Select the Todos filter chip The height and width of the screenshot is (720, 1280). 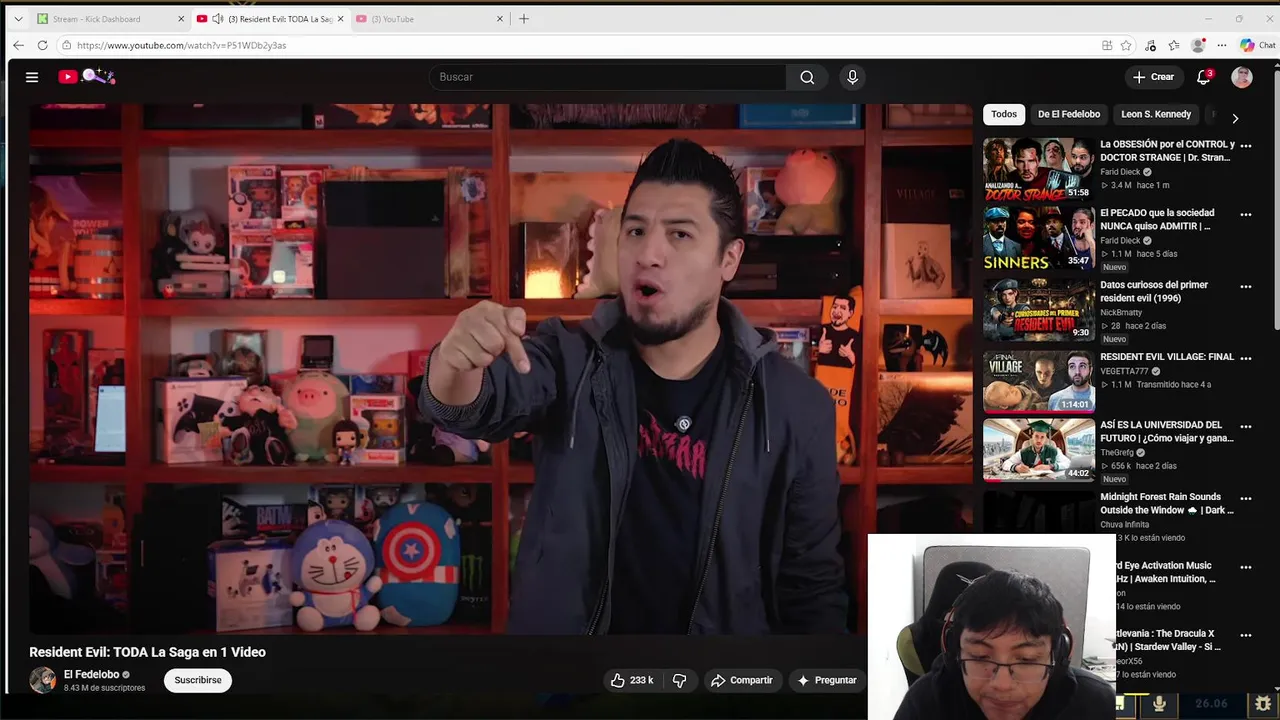[1004, 114]
